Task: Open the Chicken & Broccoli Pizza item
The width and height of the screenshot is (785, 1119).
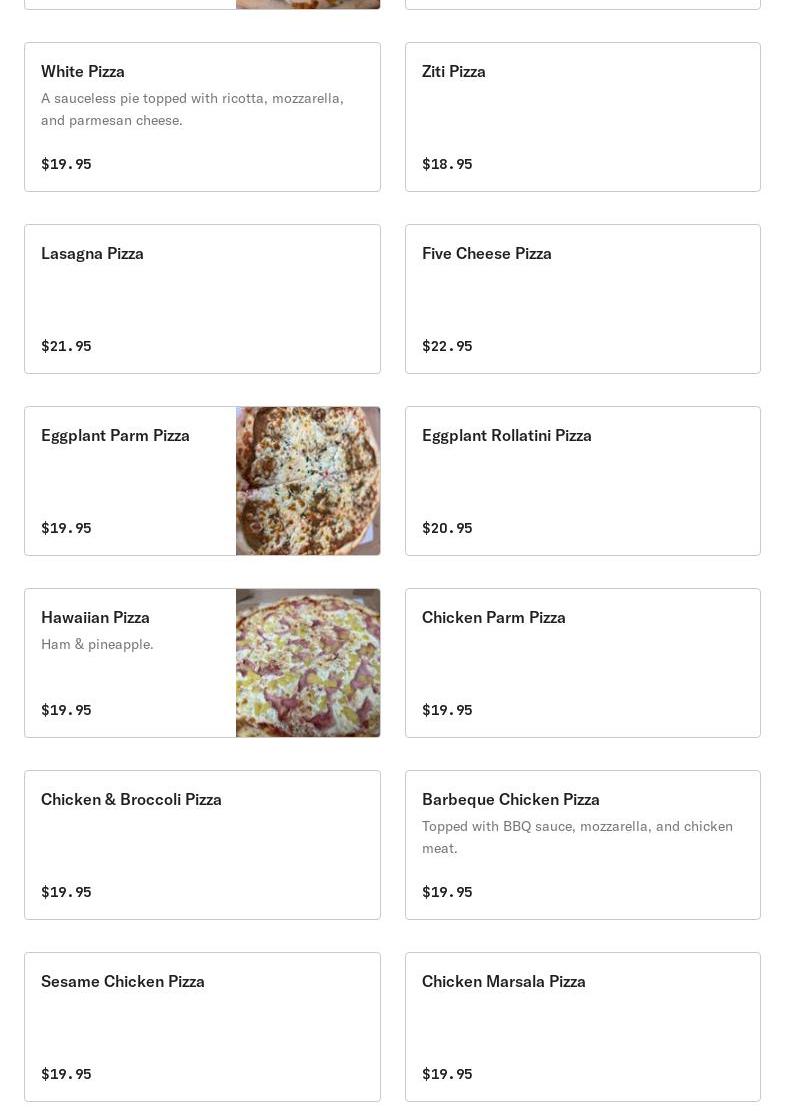Action: click(x=202, y=845)
